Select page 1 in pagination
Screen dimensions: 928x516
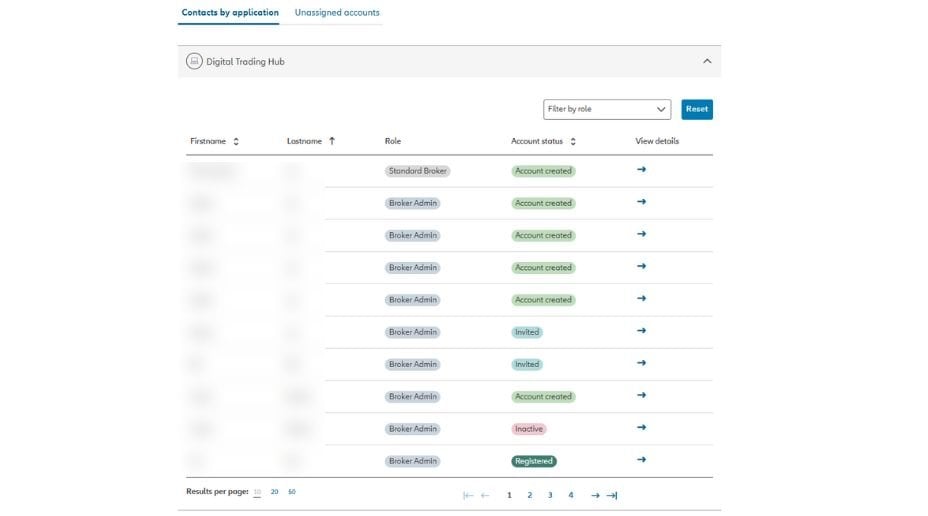(509, 495)
